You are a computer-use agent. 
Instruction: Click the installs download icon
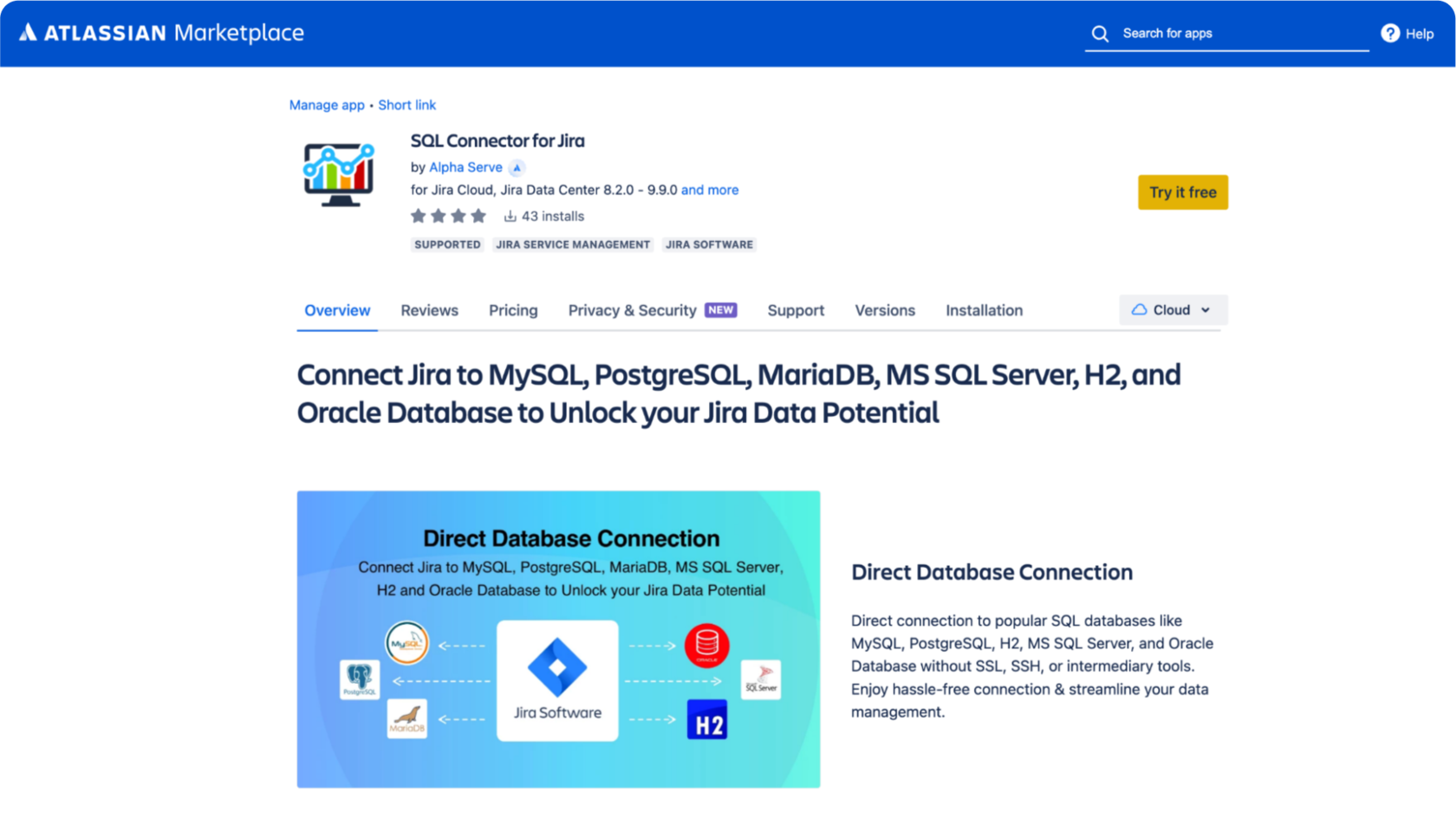pyautogui.click(x=510, y=216)
